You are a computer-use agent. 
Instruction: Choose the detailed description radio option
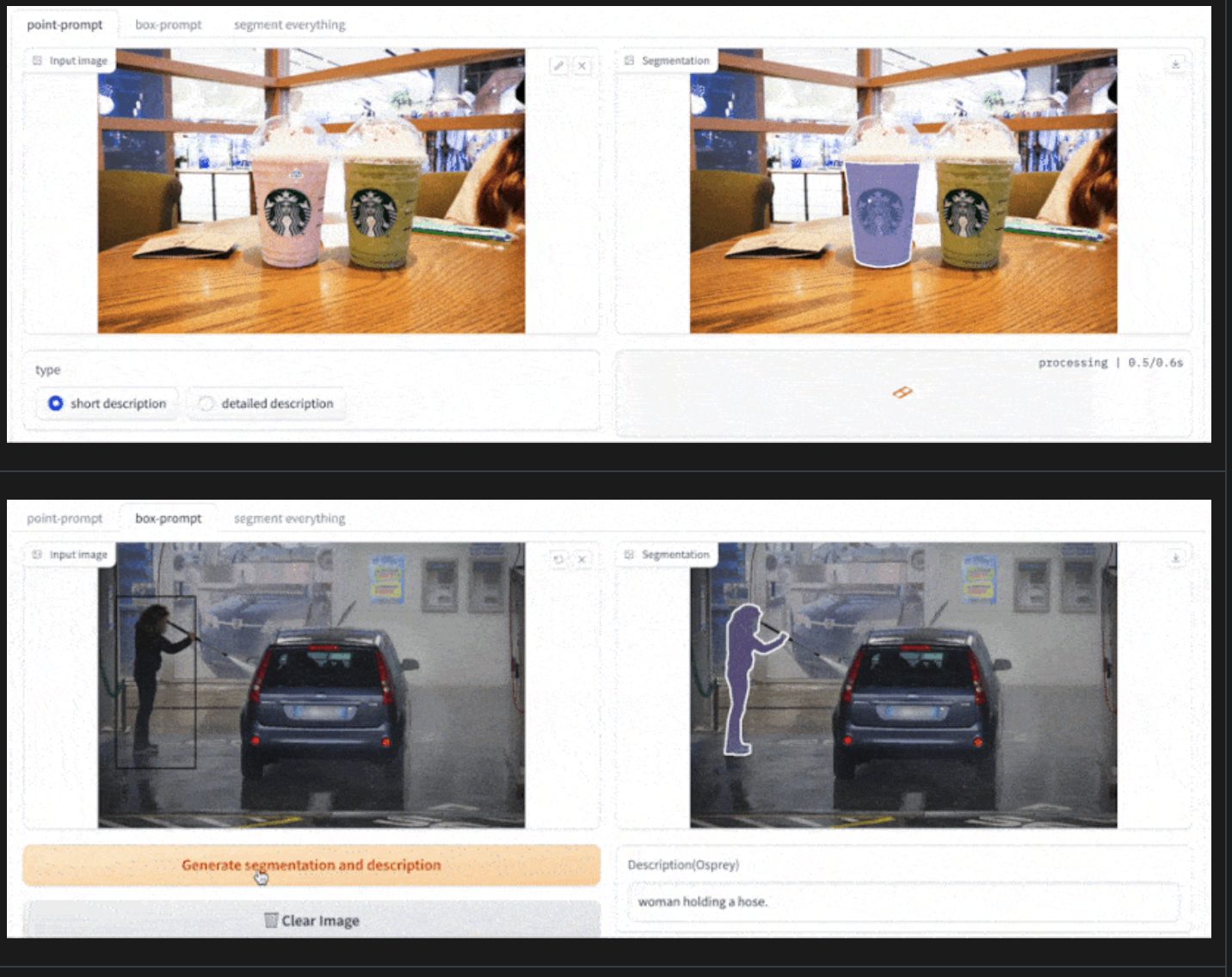pyautogui.click(x=206, y=403)
